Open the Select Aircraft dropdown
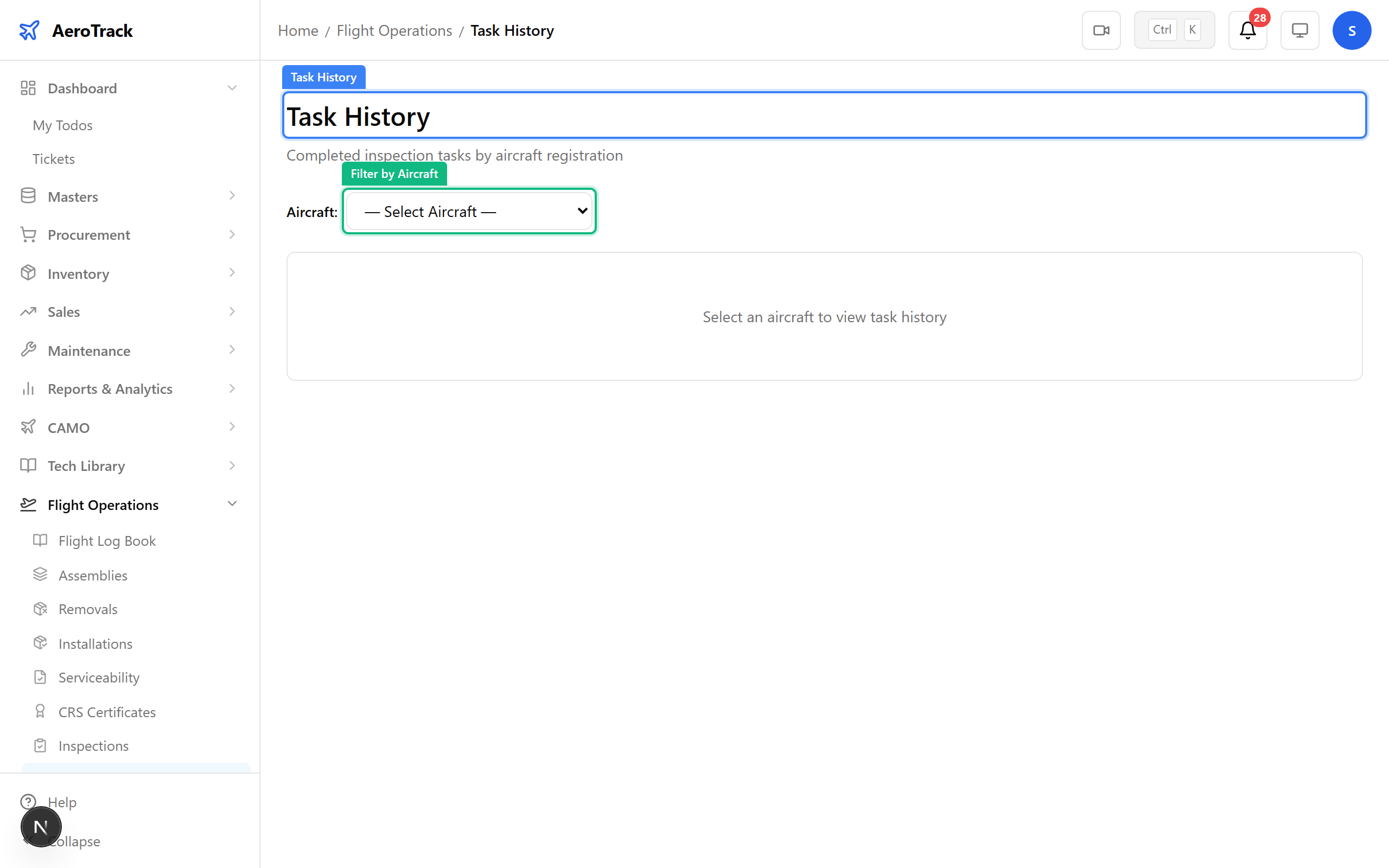The image size is (1389, 868). pos(468,210)
